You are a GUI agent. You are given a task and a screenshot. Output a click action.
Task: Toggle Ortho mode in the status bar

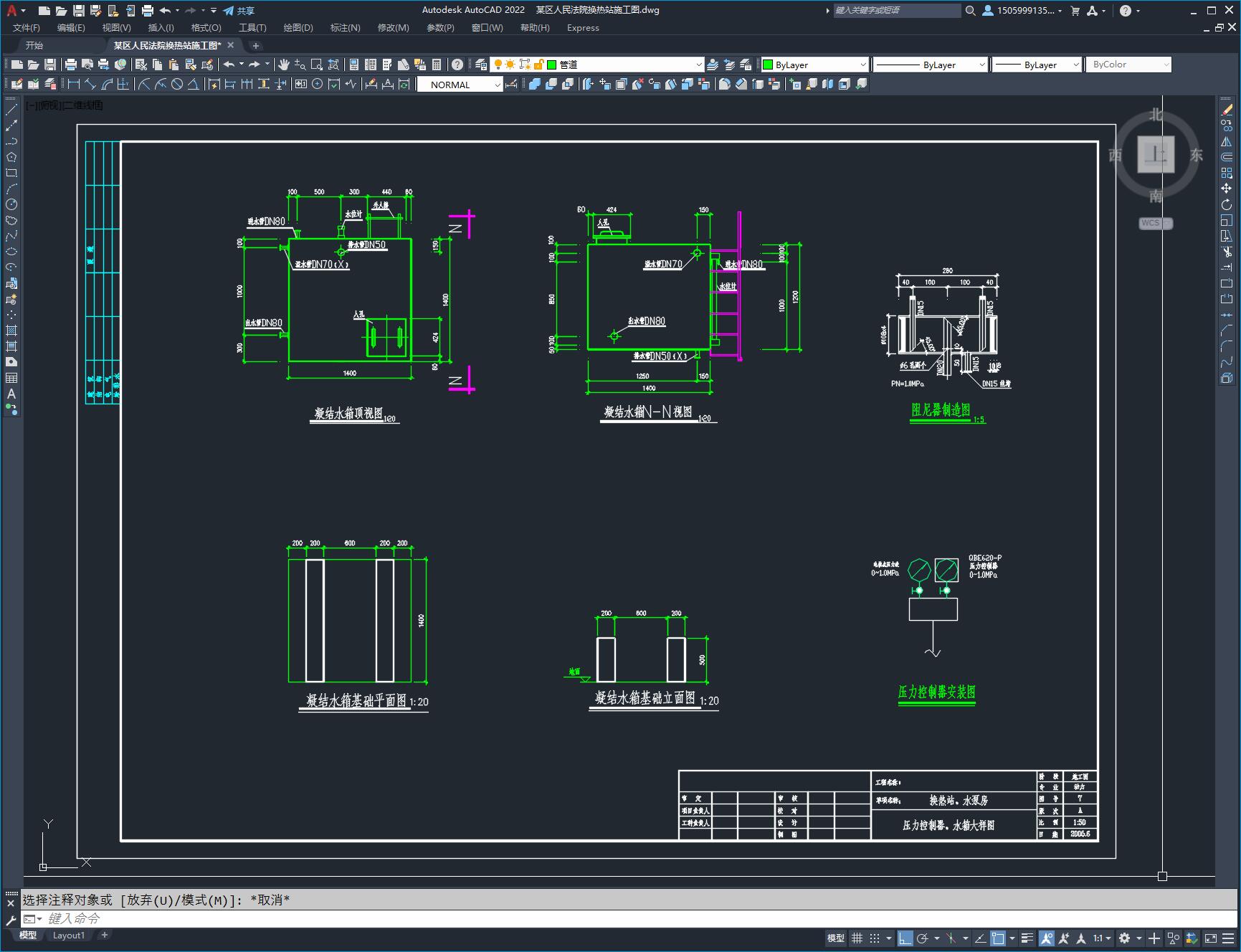tap(905, 938)
